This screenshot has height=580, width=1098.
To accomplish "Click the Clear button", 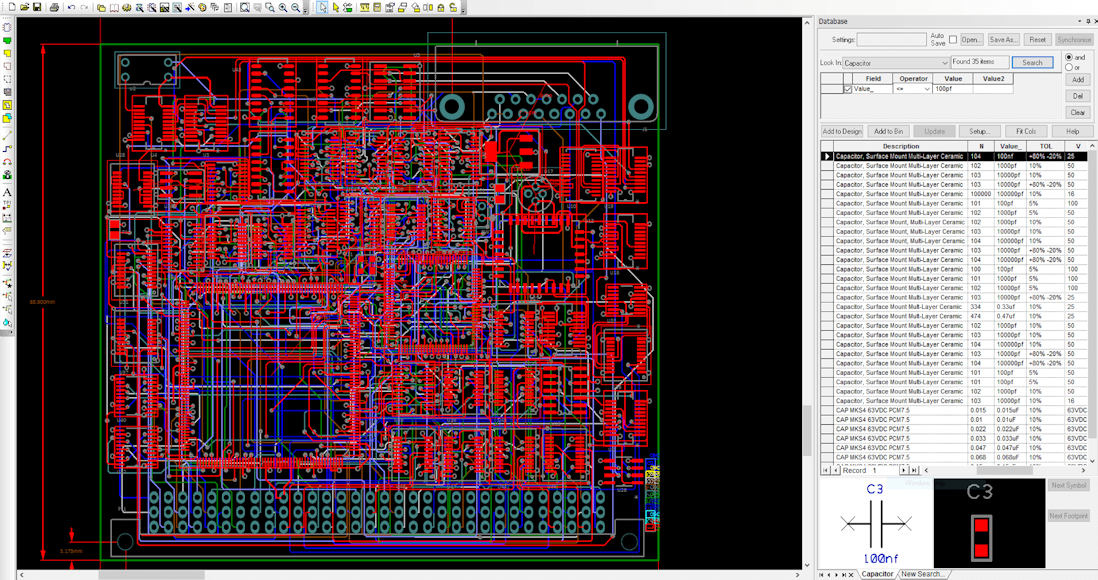I will click(1078, 112).
